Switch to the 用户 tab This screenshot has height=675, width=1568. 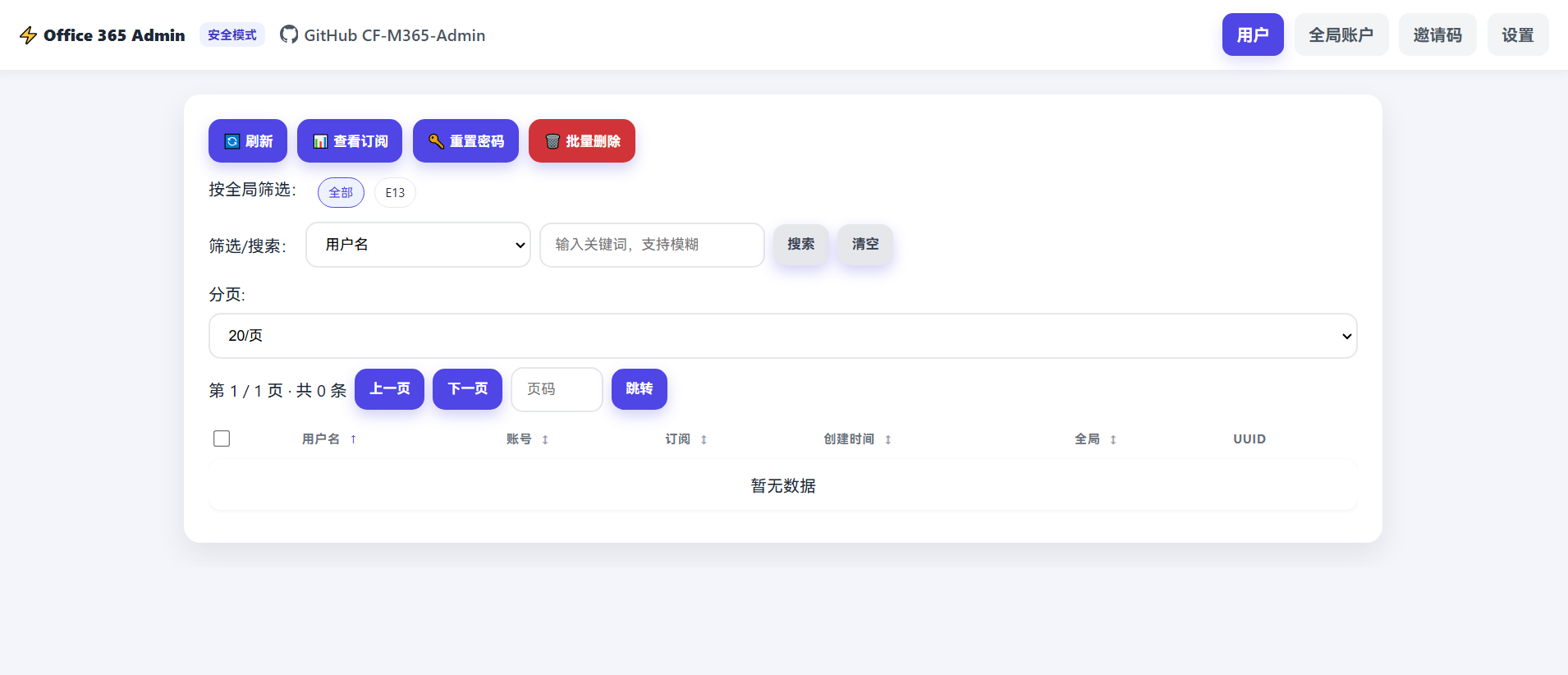pos(1253,34)
